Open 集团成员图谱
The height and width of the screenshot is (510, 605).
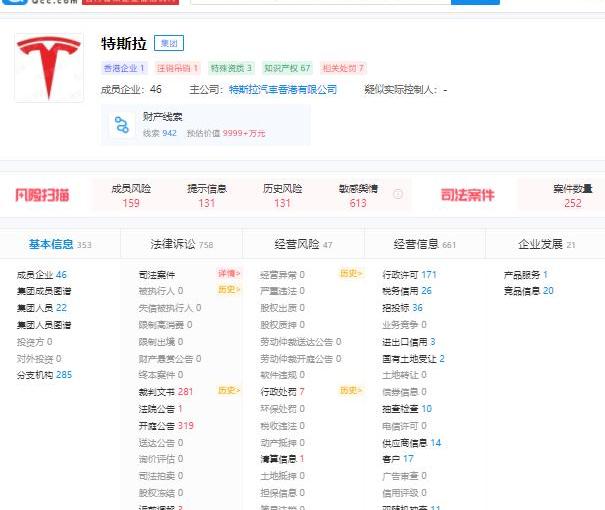tap(44, 291)
